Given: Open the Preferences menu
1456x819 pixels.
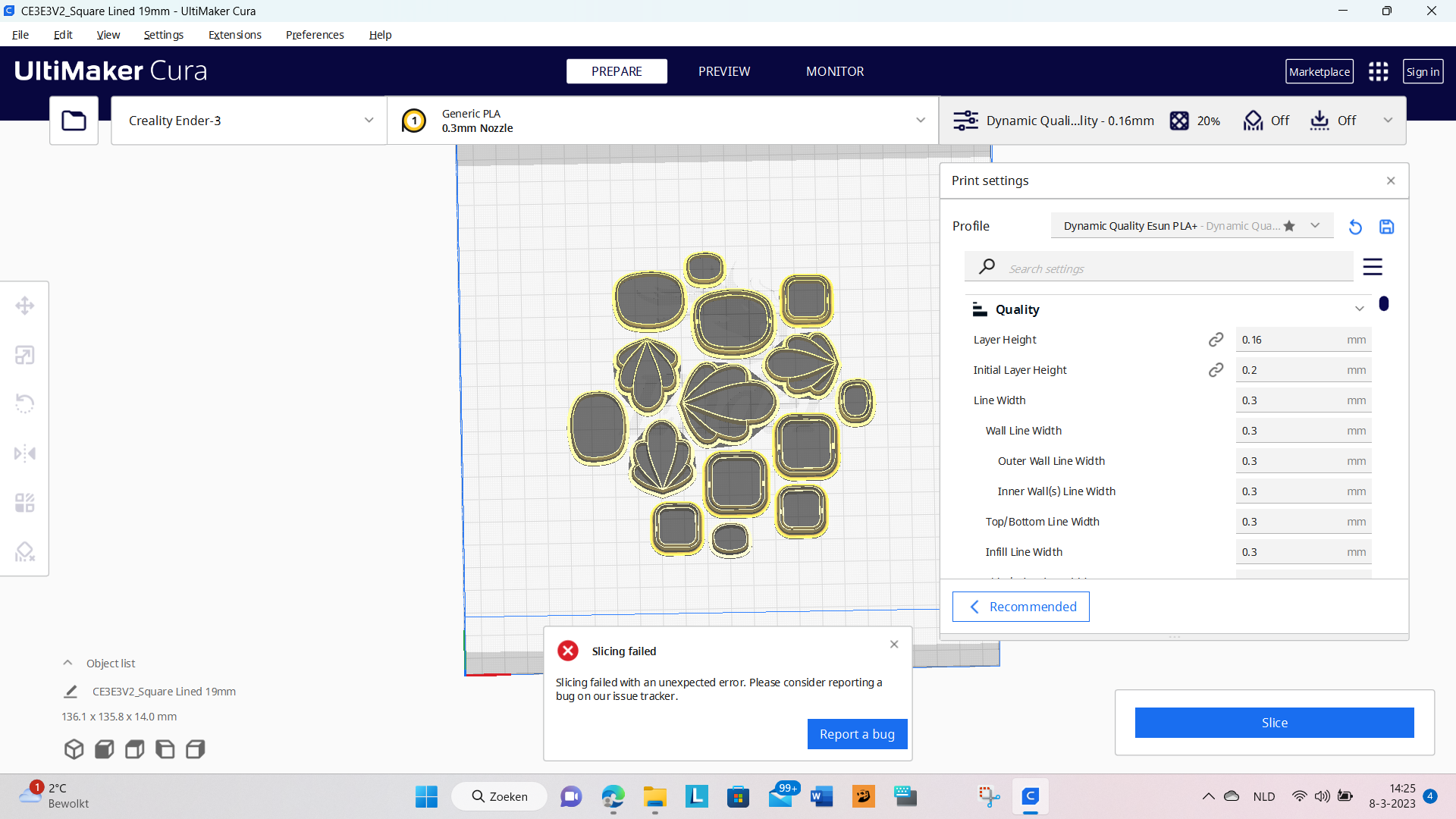Looking at the screenshot, I should (315, 35).
